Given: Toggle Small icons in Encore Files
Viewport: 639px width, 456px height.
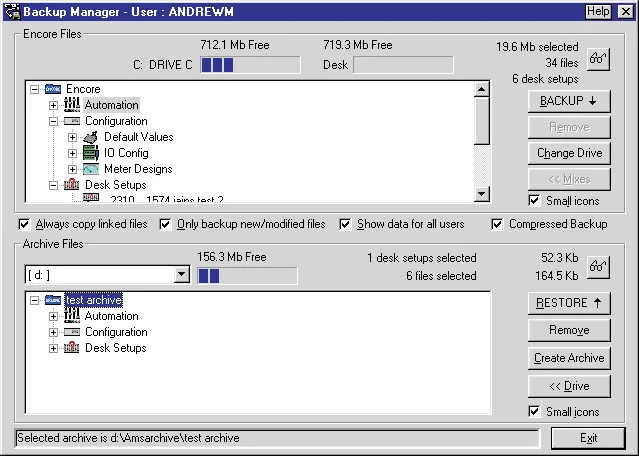Looking at the screenshot, I should pyautogui.click(x=534, y=200).
